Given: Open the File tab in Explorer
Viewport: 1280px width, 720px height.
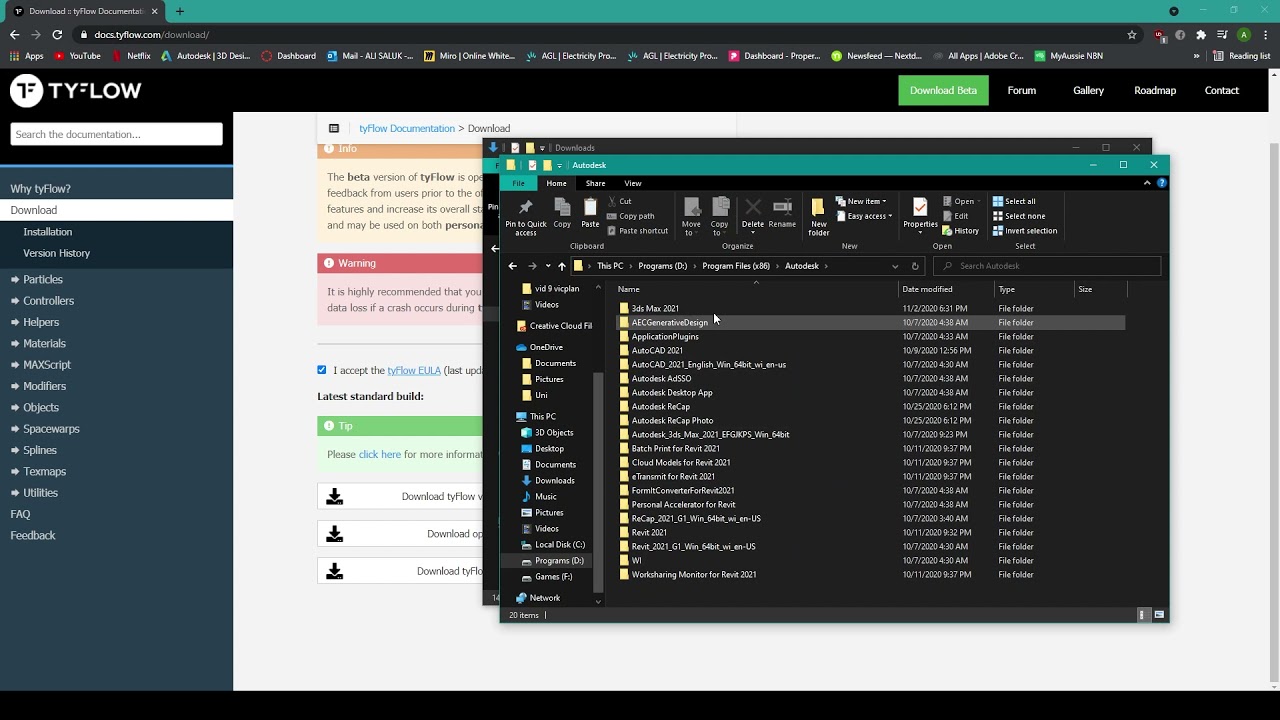Looking at the screenshot, I should [x=518, y=183].
